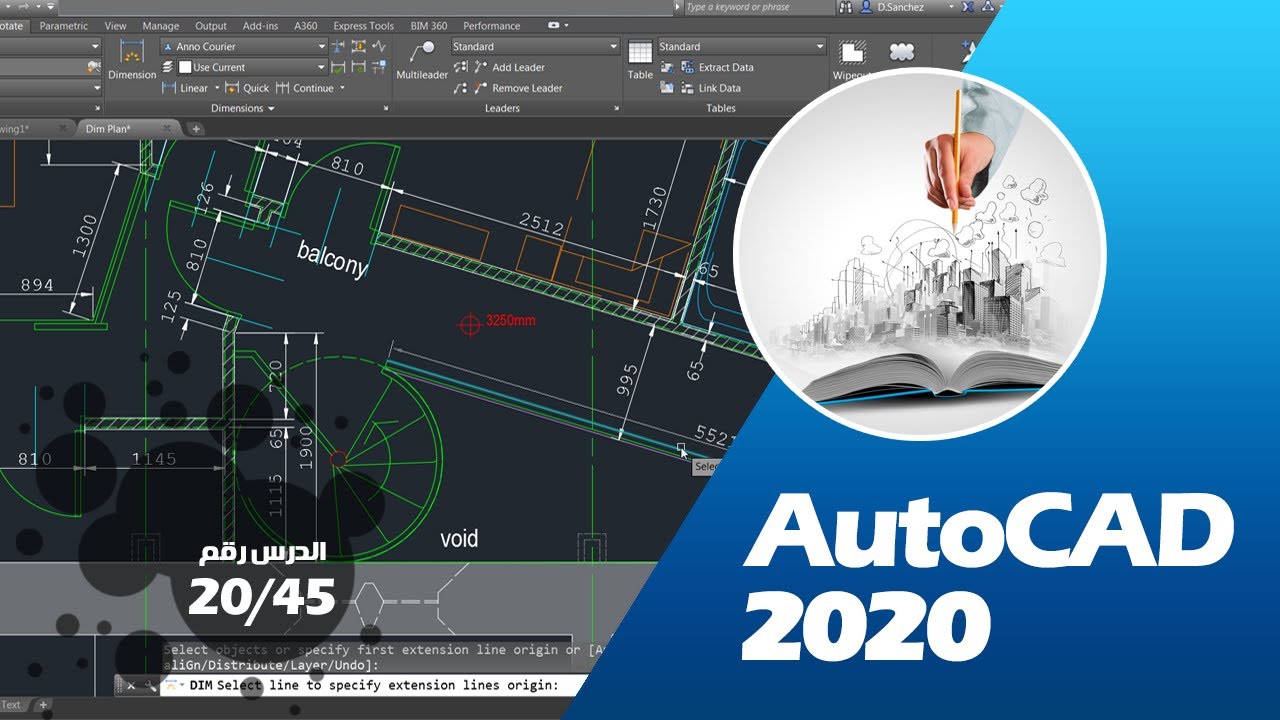Select the Linear dimension tool
The height and width of the screenshot is (720, 1280).
click(x=185, y=88)
